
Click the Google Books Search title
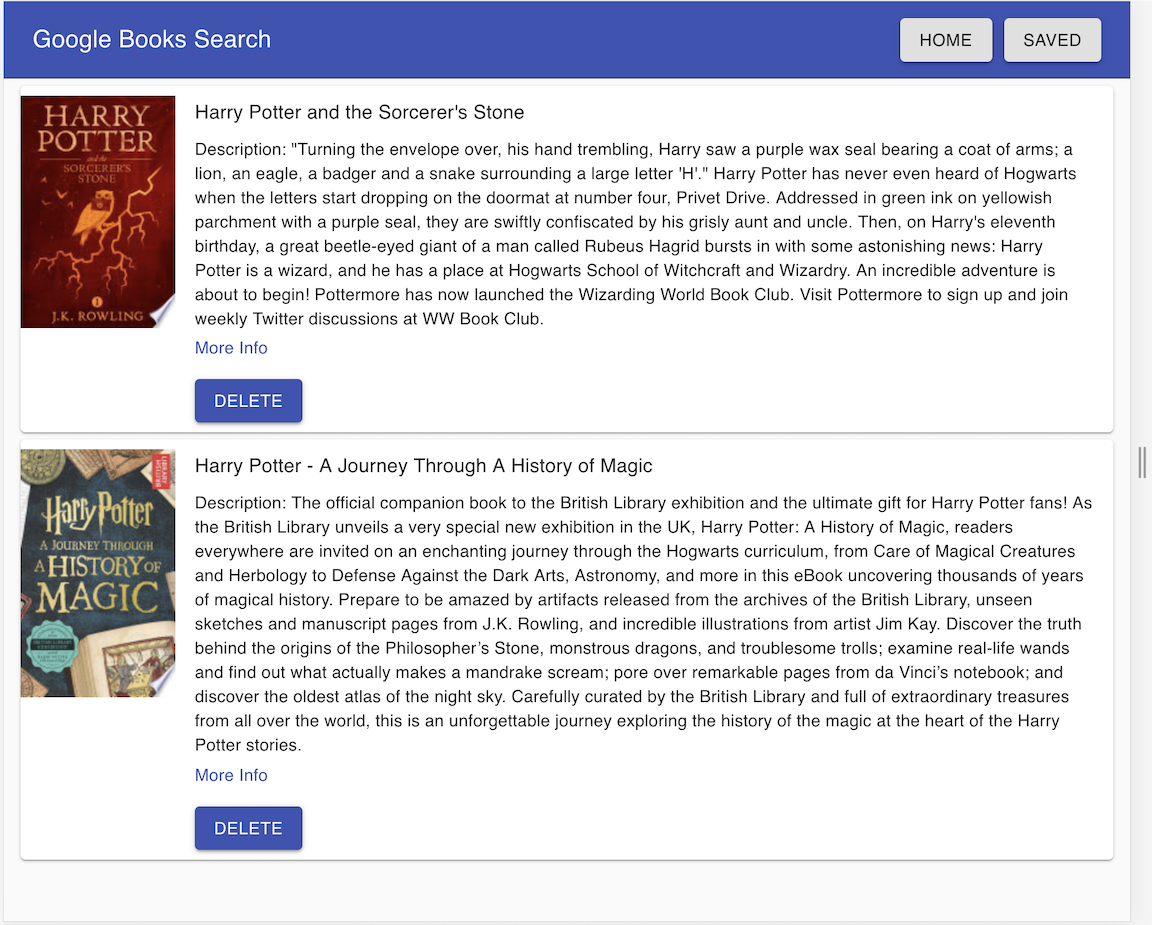tap(151, 39)
